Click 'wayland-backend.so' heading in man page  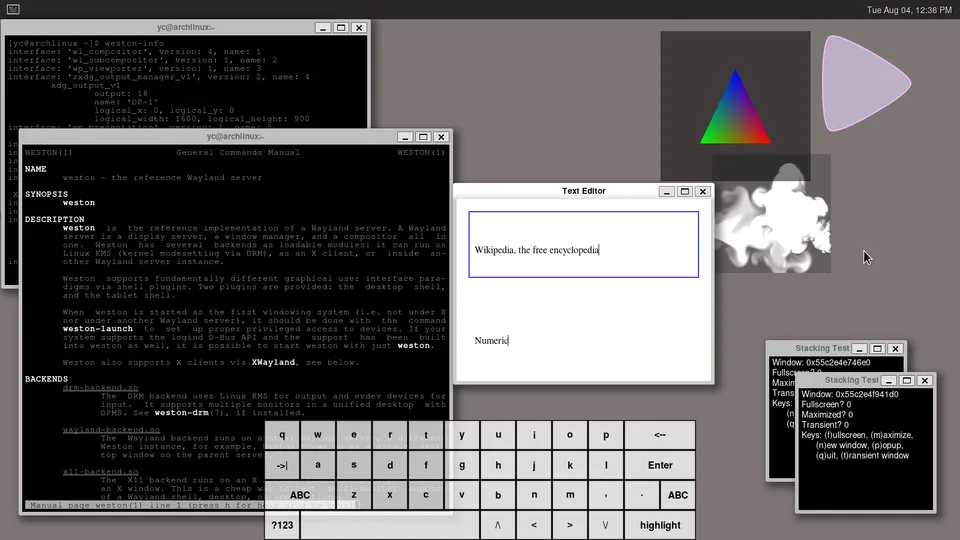coord(111,430)
